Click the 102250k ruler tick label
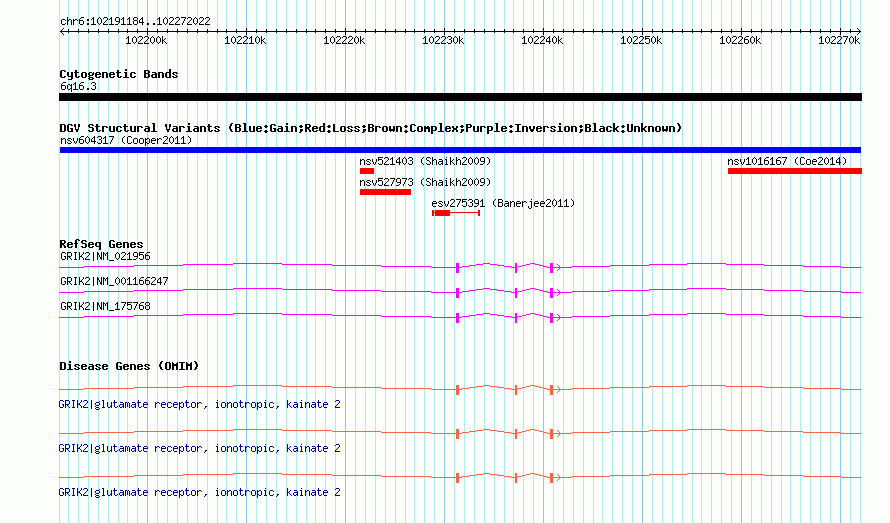Image resolution: width=890 pixels, height=523 pixels. click(641, 40)
